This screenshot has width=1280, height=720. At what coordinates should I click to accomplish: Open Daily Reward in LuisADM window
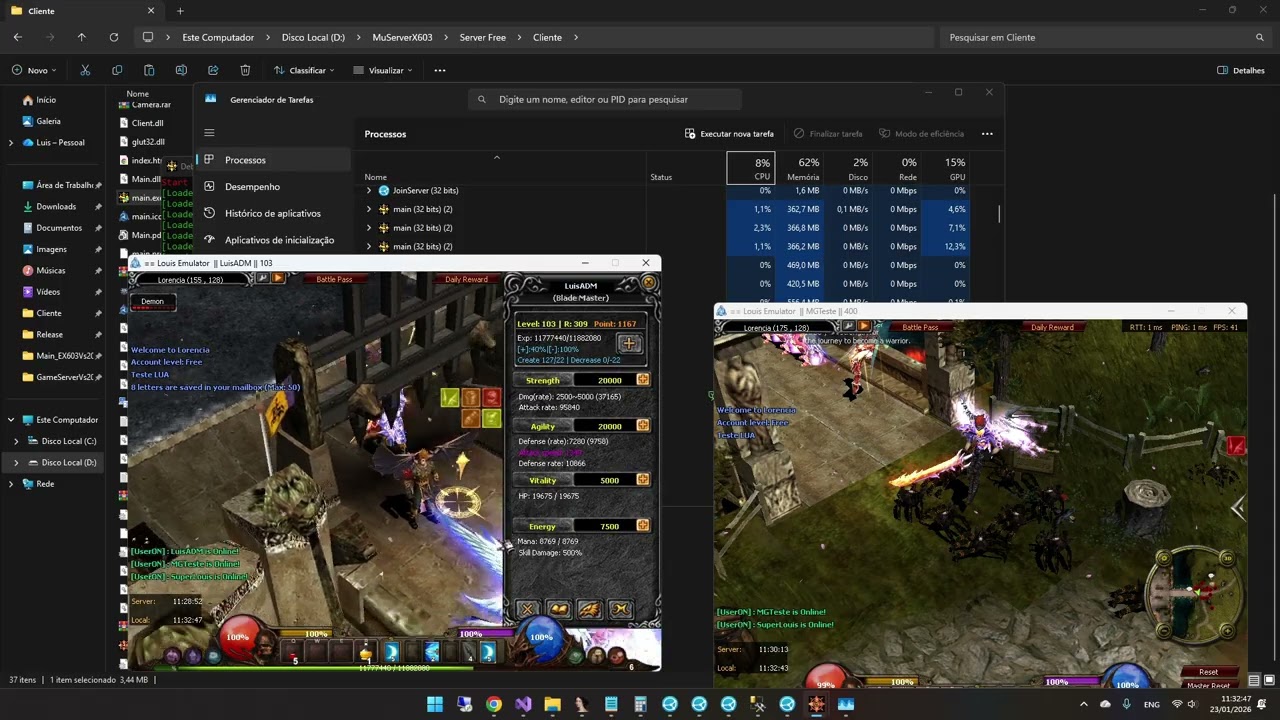tap(466, 279)
